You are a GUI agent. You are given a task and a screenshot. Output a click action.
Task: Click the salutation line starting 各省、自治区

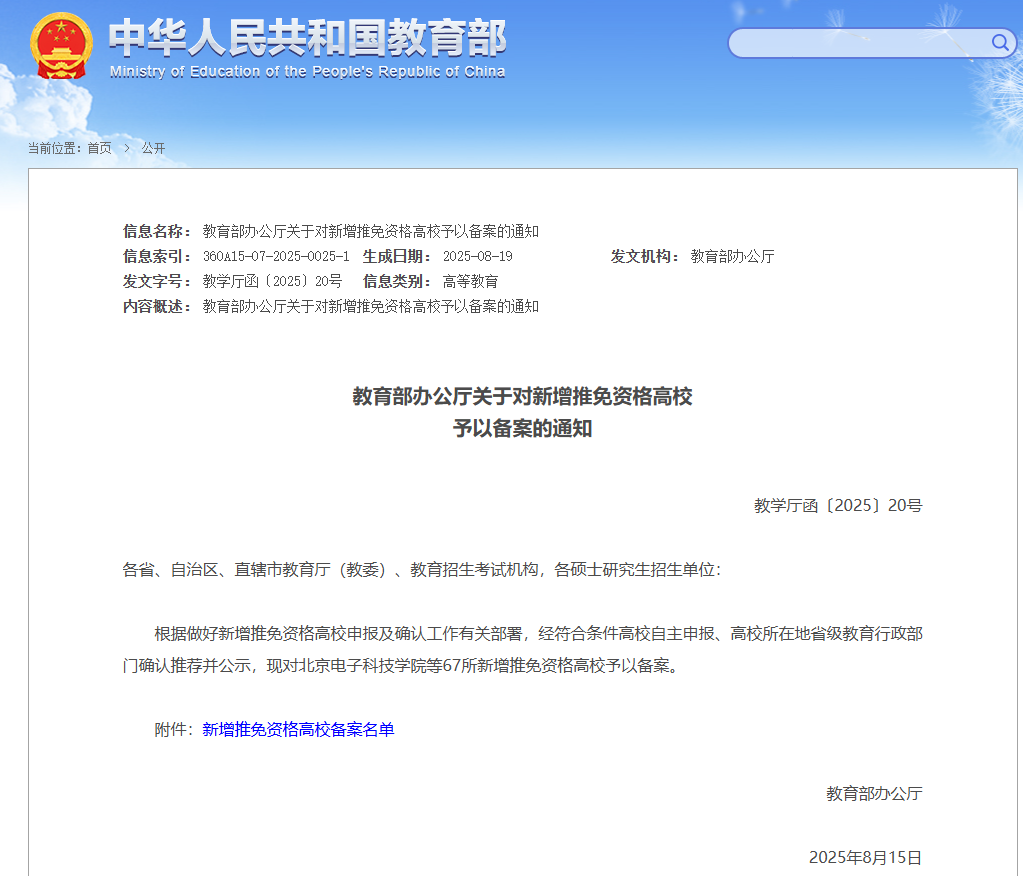[x=421, y=570]
